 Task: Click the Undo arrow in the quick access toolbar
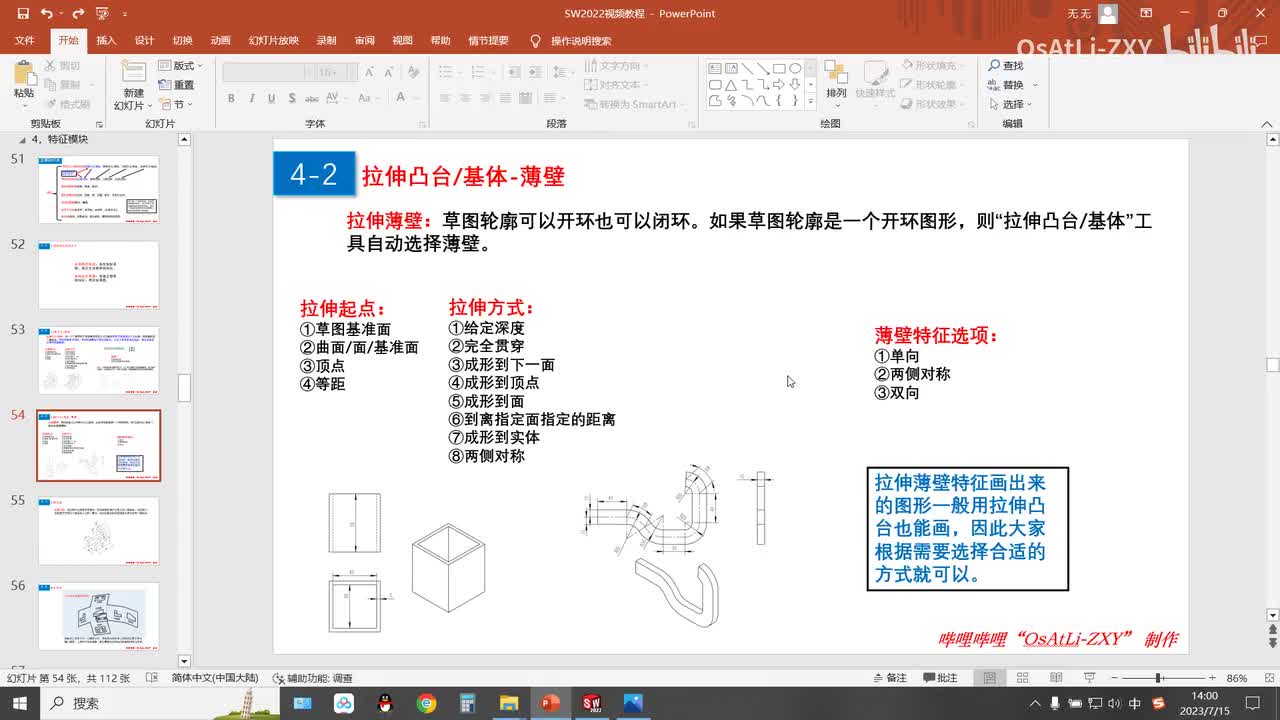(x=46, y=14)
